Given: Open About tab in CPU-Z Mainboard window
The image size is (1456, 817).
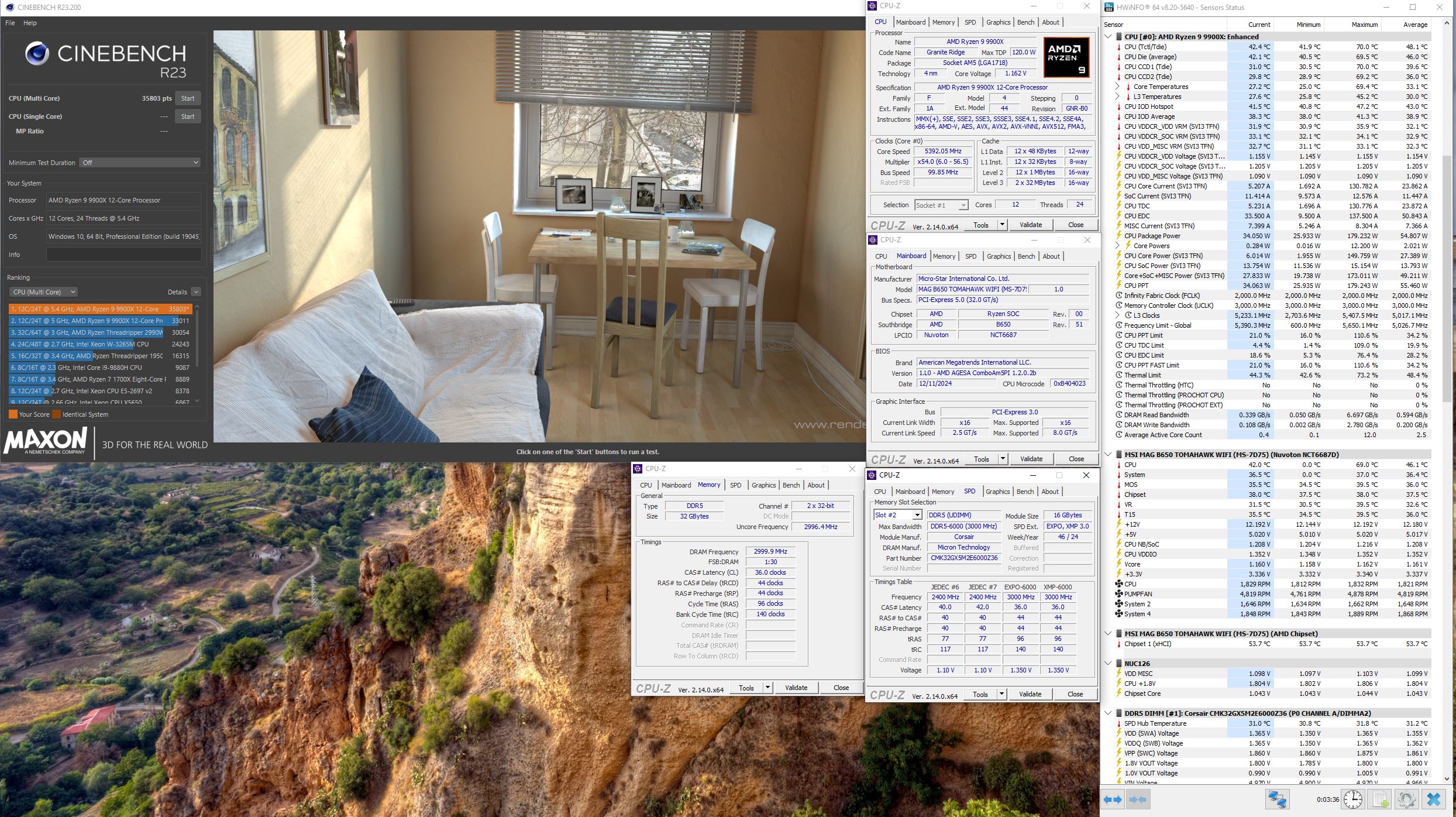Looking at the screenshot, I should (x=1051, y=256).
